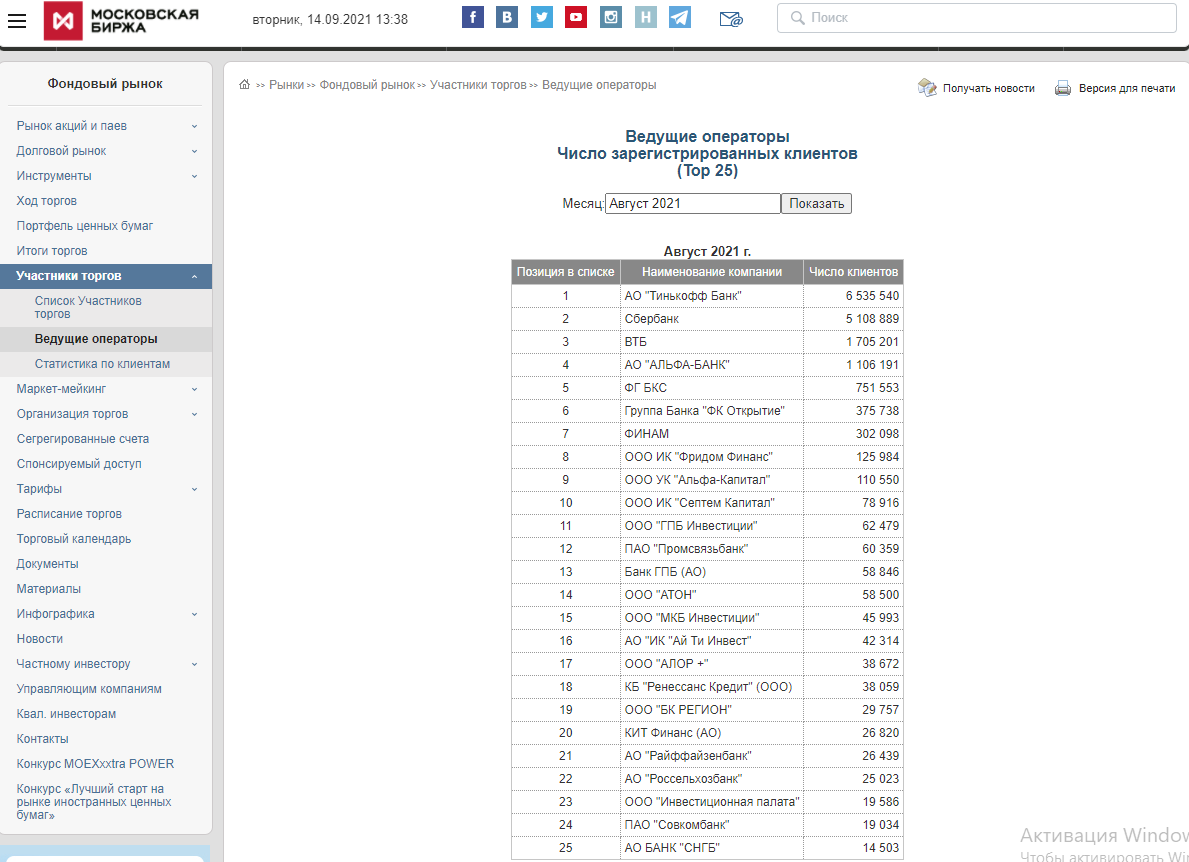Open Итоги торгов menu item

[52, 251]
